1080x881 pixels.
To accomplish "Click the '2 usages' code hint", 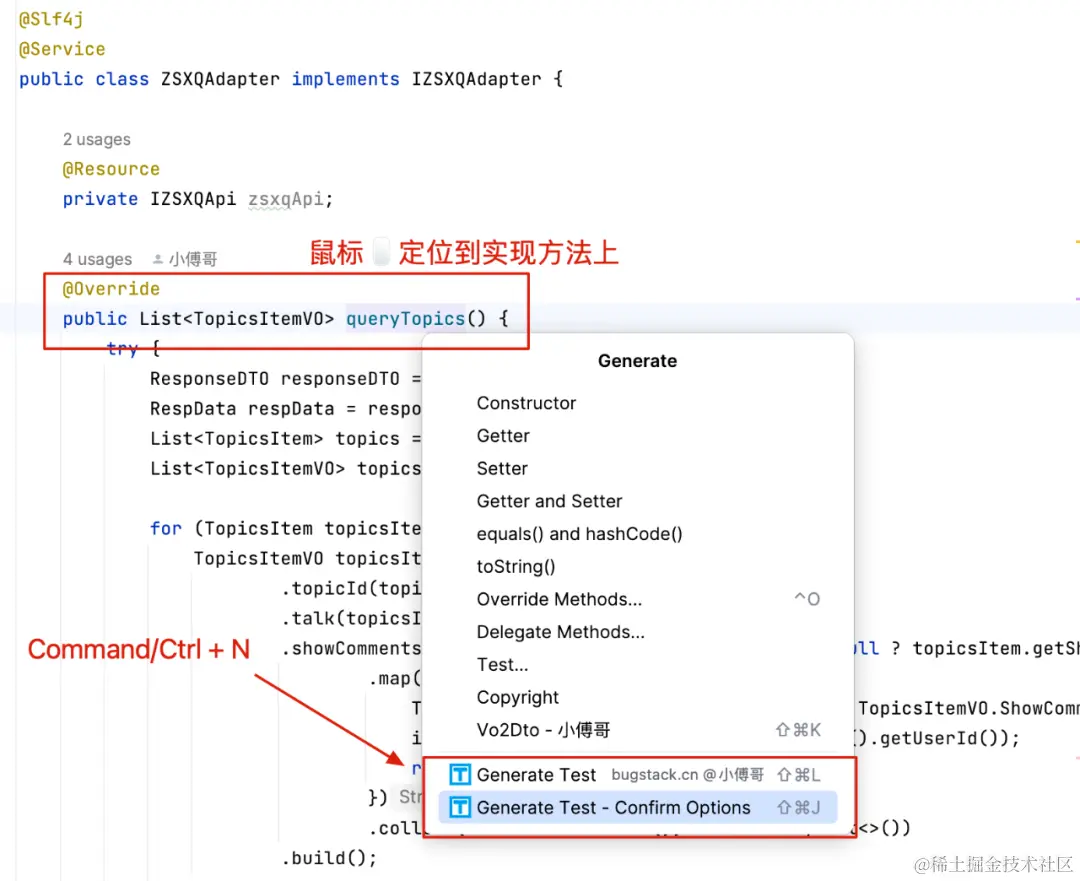I will click(x=96, y=139).
